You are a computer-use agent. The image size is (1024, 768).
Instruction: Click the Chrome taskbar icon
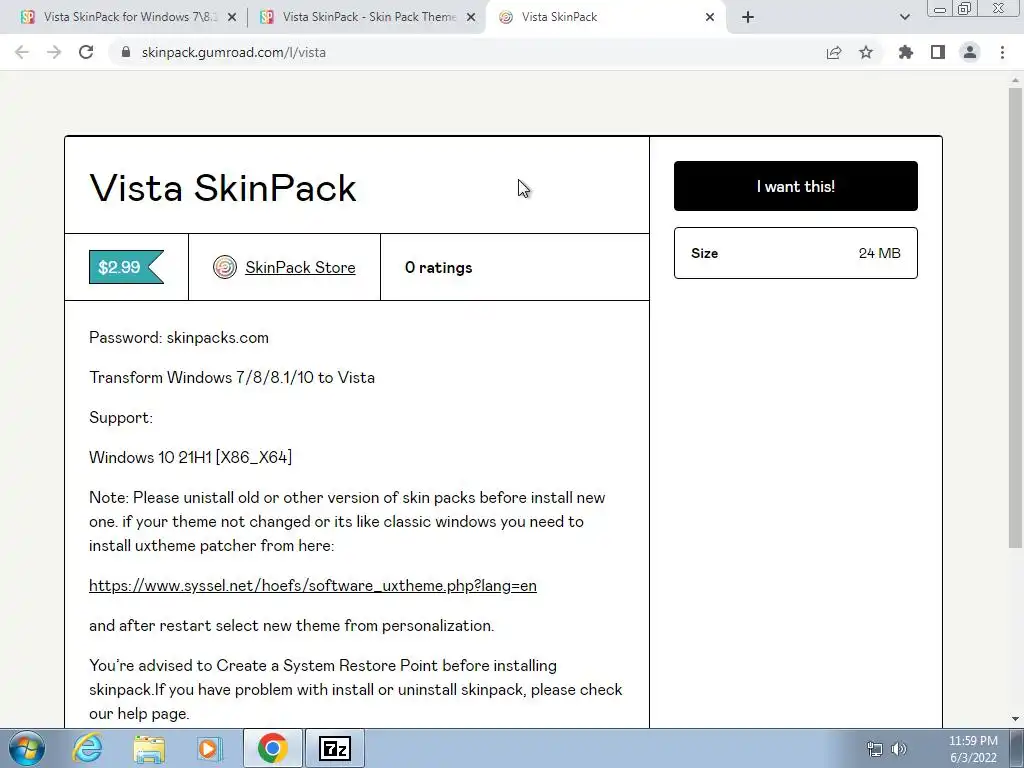tap(272, 748)
